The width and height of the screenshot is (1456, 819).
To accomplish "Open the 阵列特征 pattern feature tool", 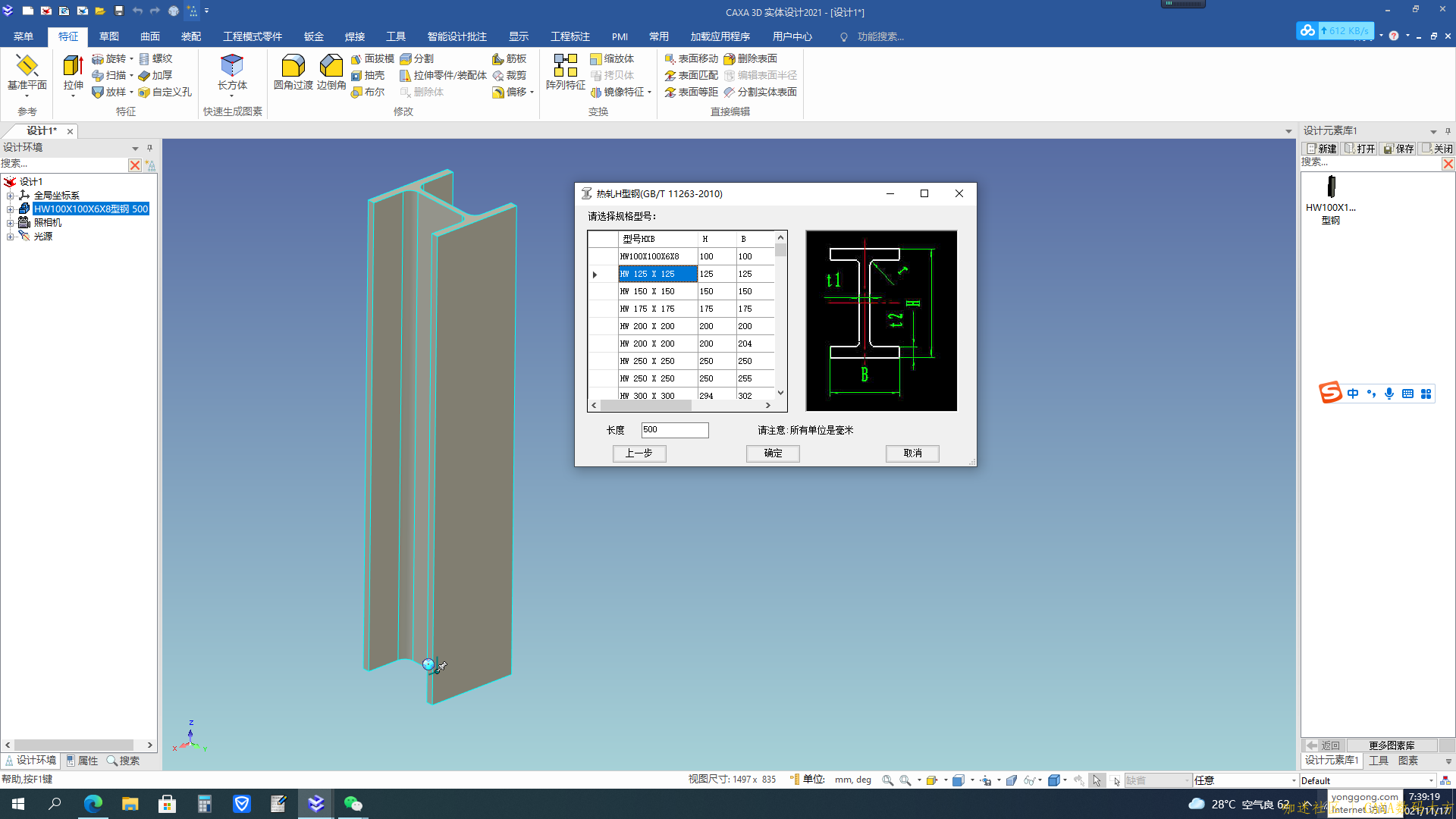I will point(566,72).
